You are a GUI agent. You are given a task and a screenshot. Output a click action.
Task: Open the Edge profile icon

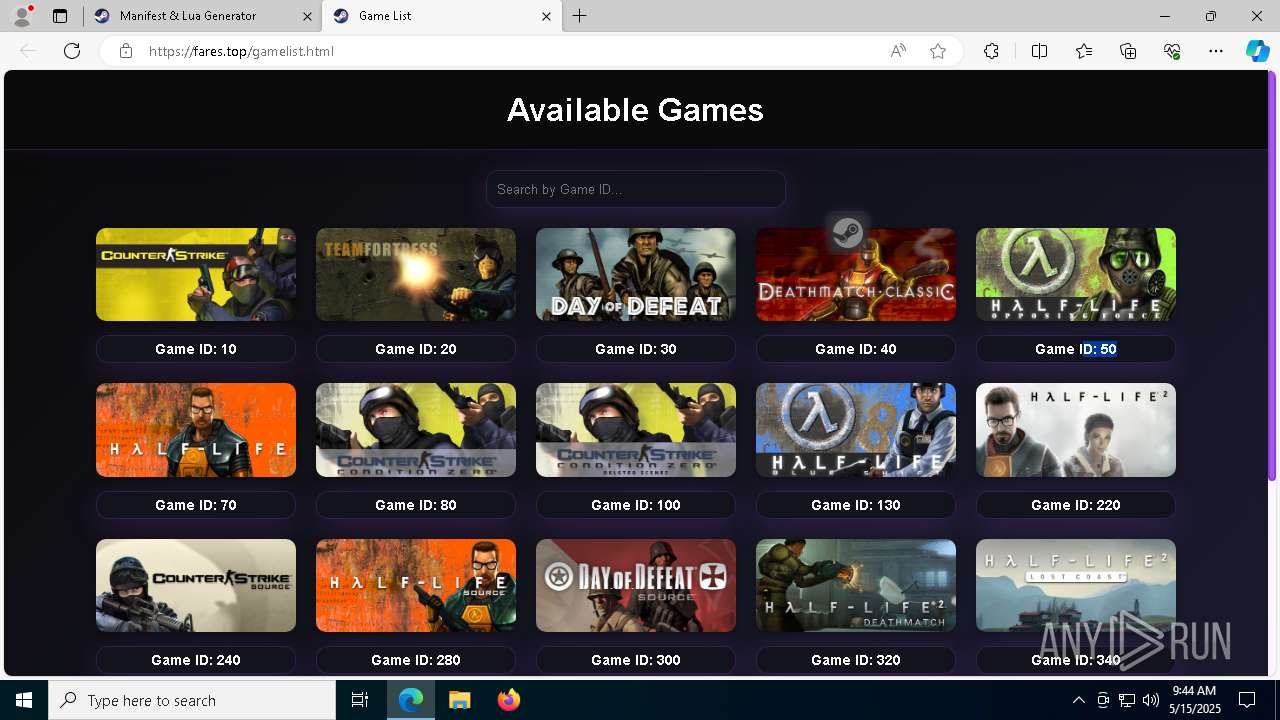(22, 16)
